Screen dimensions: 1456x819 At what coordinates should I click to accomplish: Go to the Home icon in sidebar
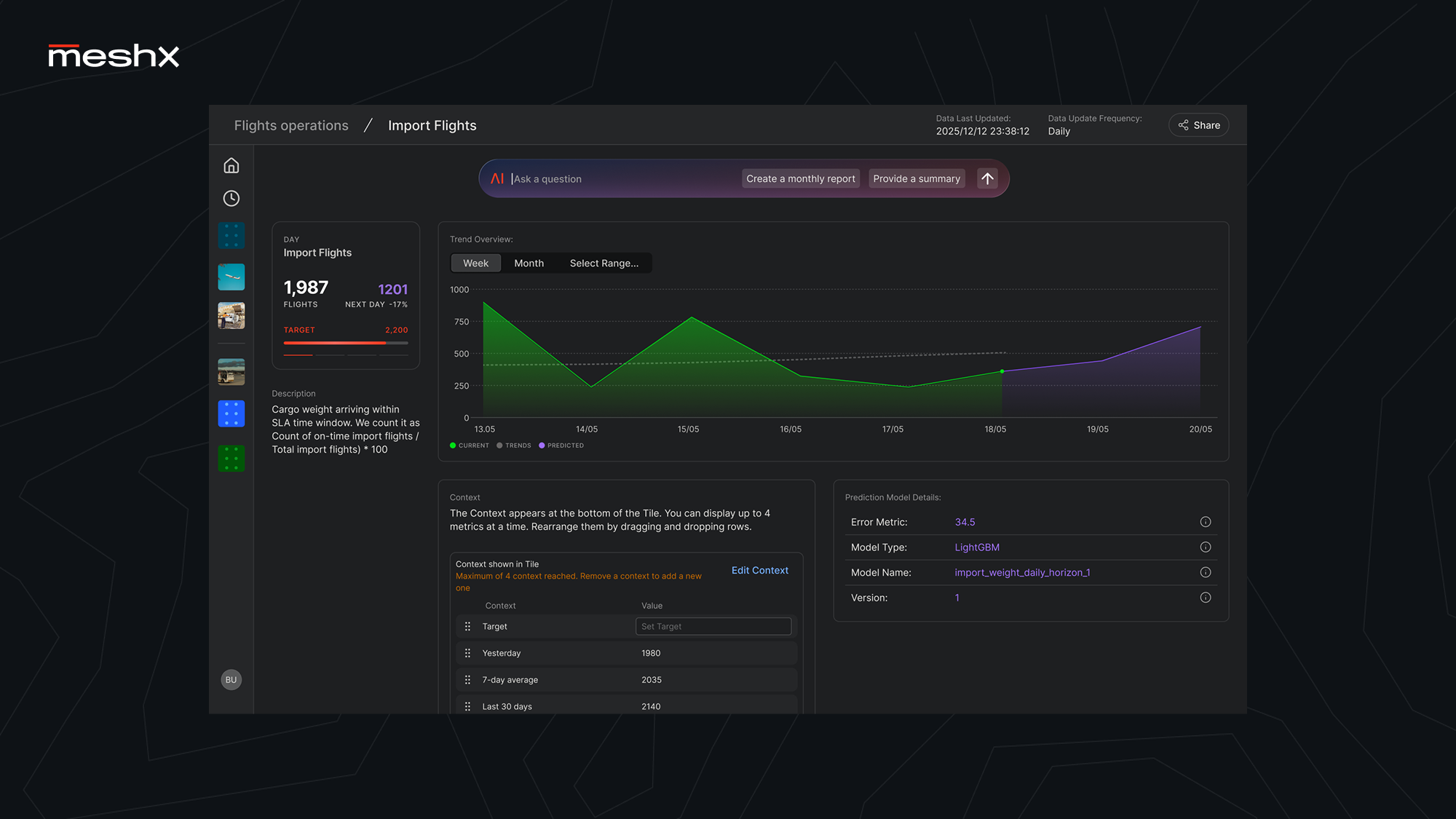[231, 165]
